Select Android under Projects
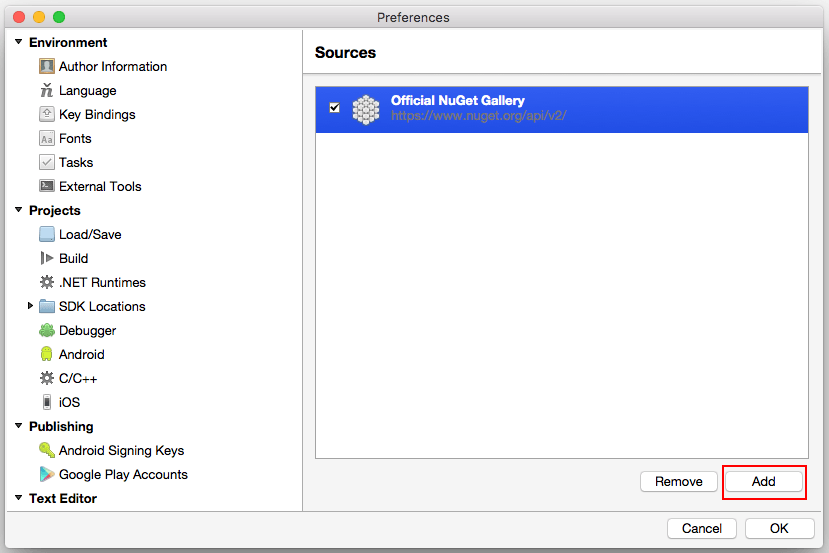Screen dimensions: 829x553 point(81,355)
